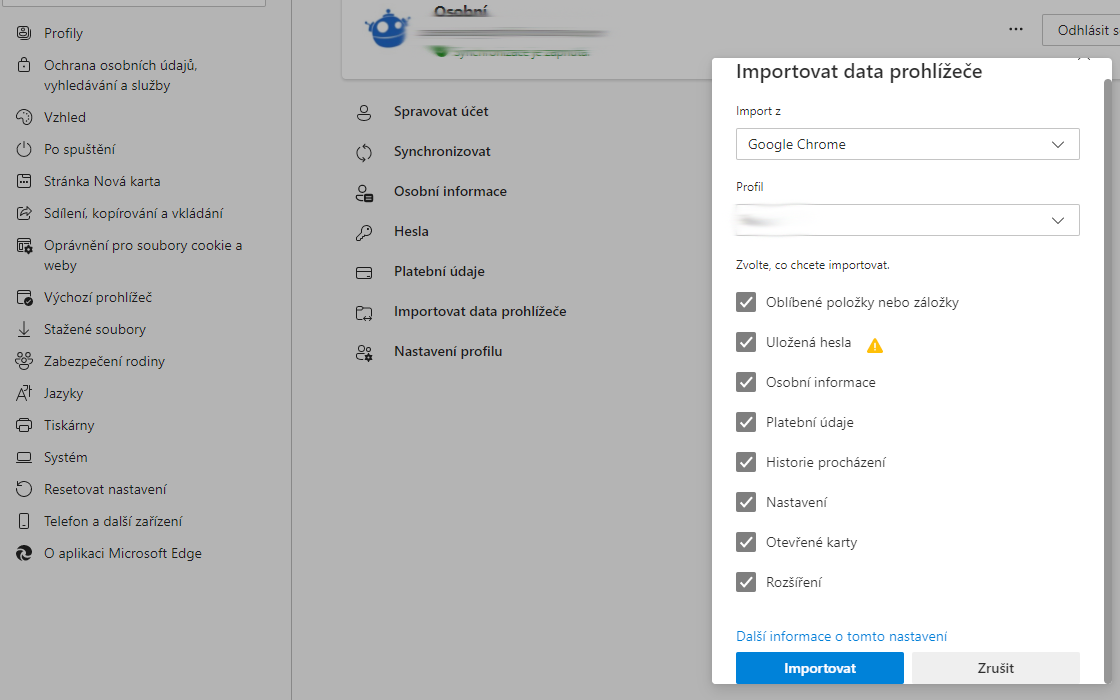Click the Edge logo icon in sidebar
Screen dimensions: 1120x700
[25, 554]
